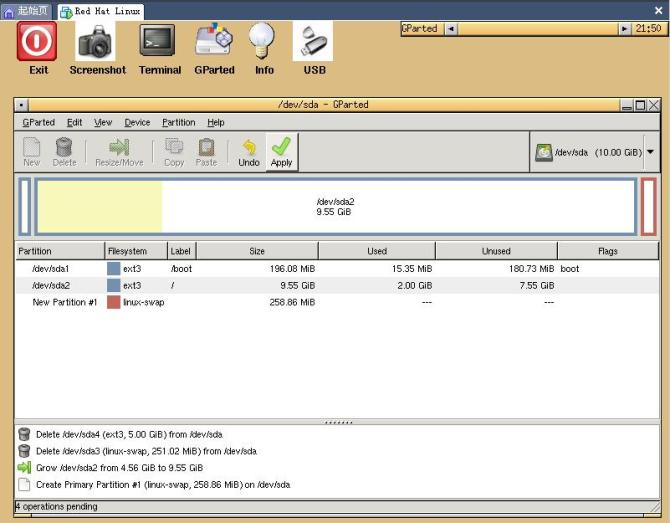Expand the /dev/sda device dropdown arrow
The width and height of the screenshot is (670, 523).
[650, 152]
